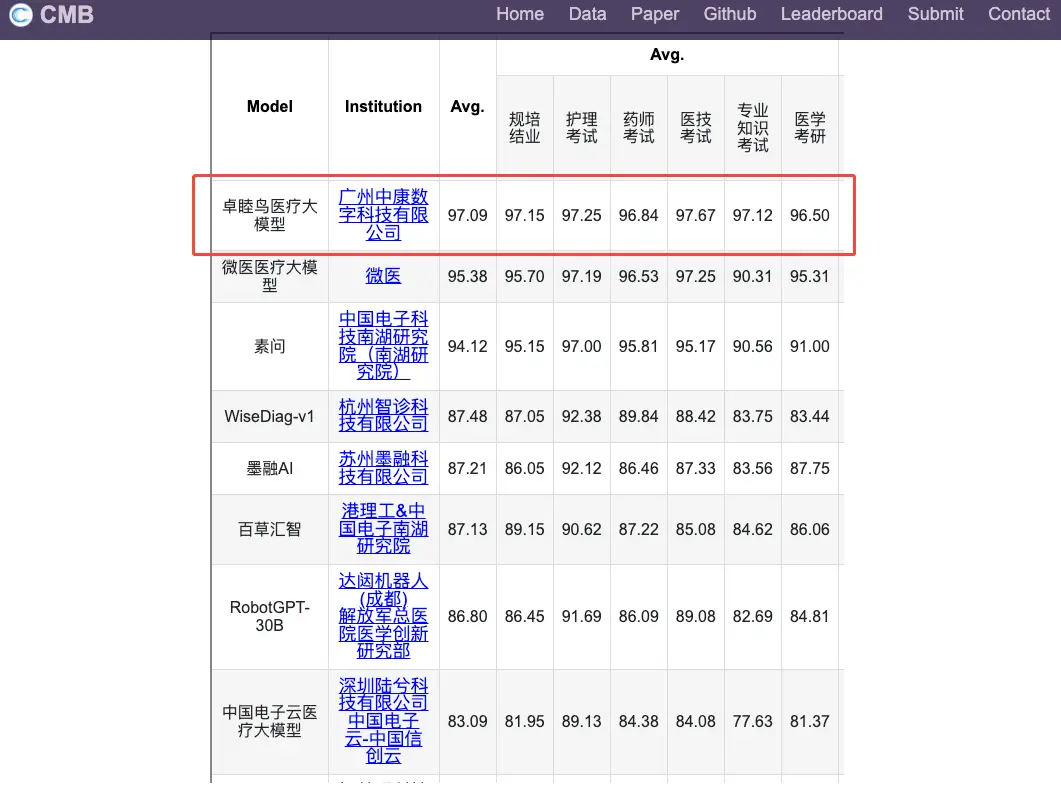Click the 港理工&中国电子南湖研究院 link
The image size is (1061, 793).
click(383, 528)
